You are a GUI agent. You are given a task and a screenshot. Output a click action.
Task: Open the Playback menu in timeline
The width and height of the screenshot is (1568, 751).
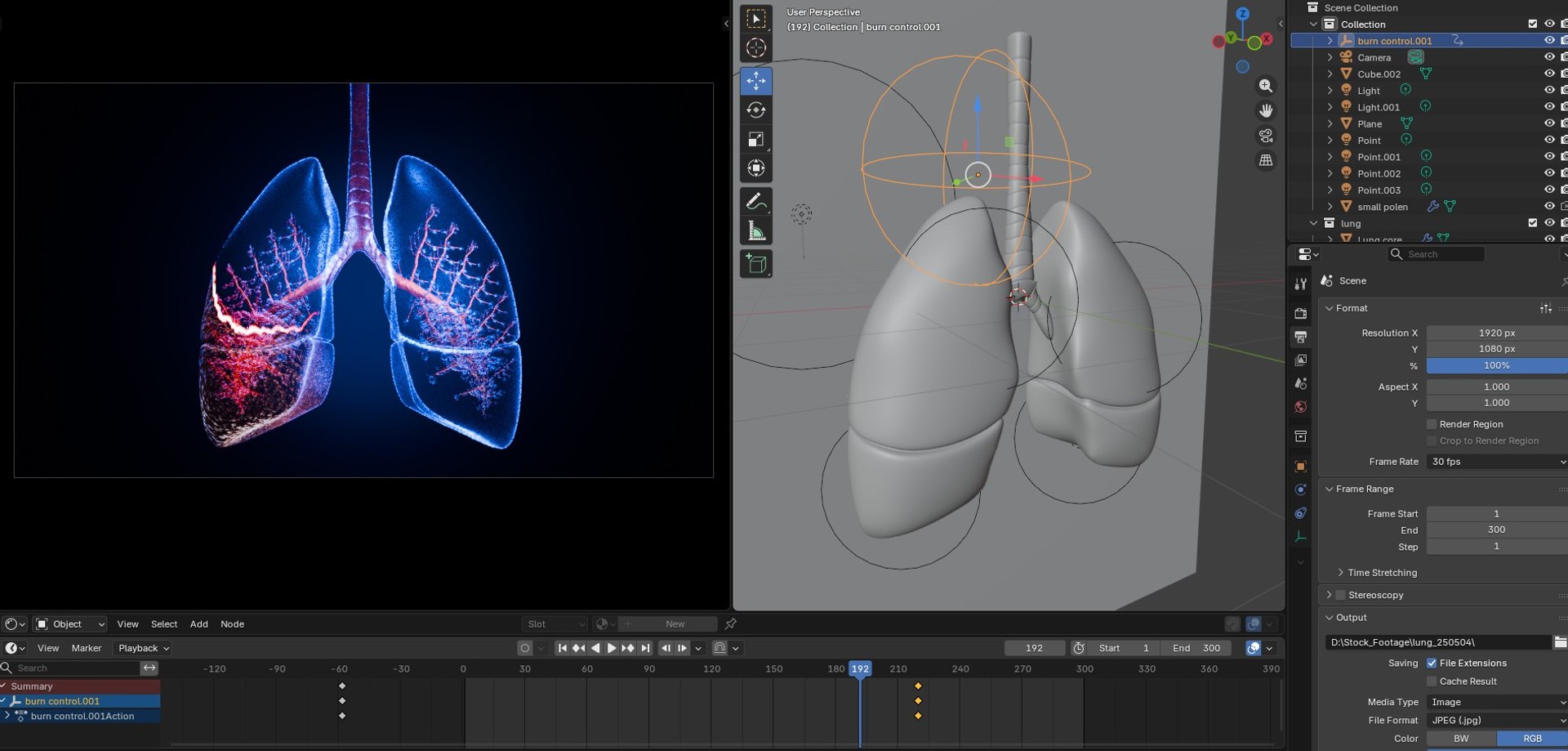pos(144,648)
